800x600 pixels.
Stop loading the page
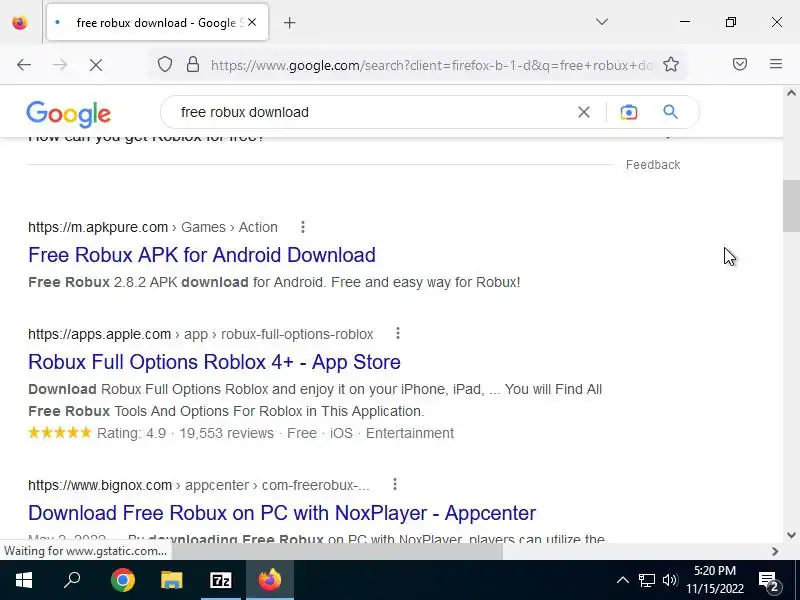(x=95, y=65)
